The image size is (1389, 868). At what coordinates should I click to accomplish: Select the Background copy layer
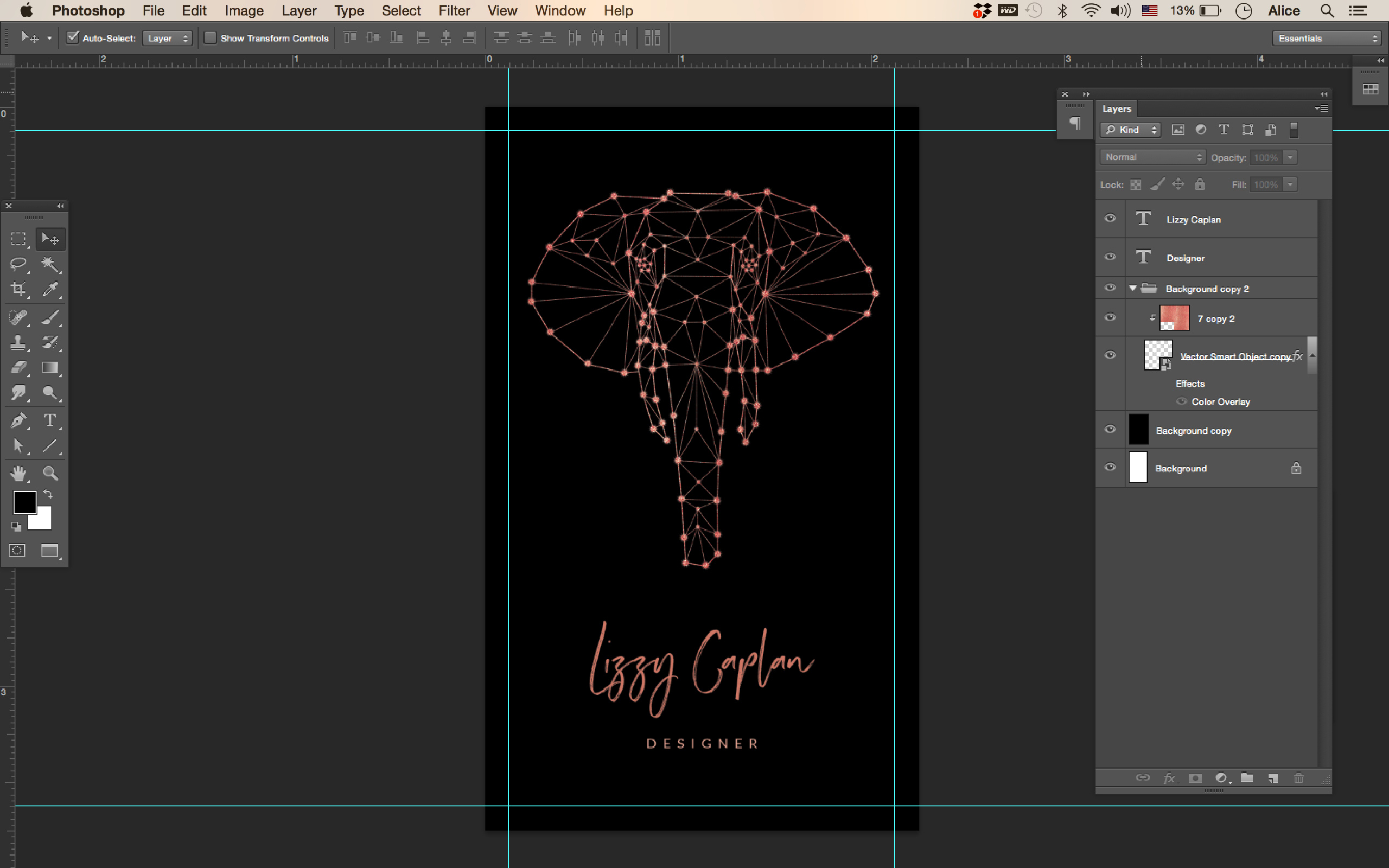pos(1194,431)
